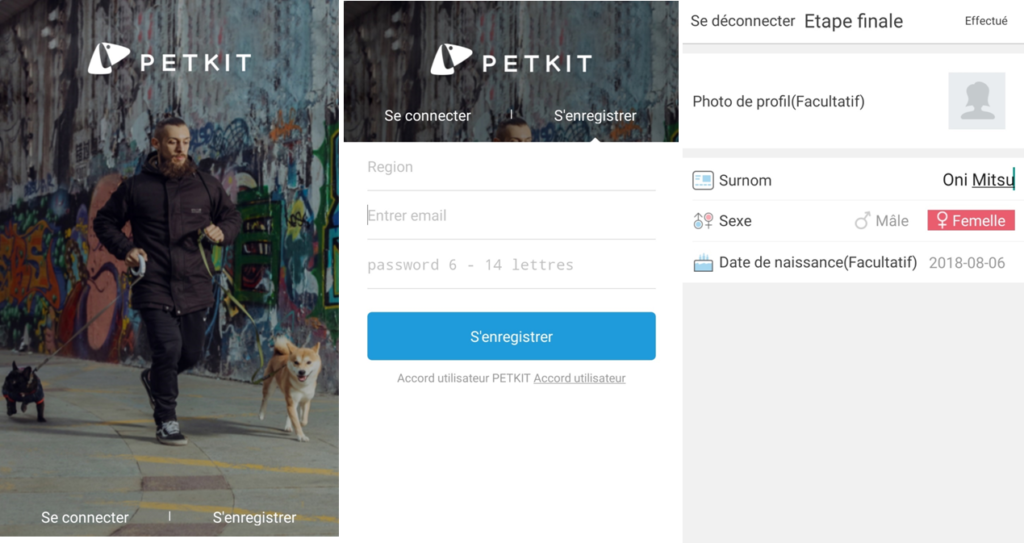Image resolution: width=1024 pixels, height=543 pixels.
Task: Click the blue S'enregistrer button
Action: pos(511,336)
